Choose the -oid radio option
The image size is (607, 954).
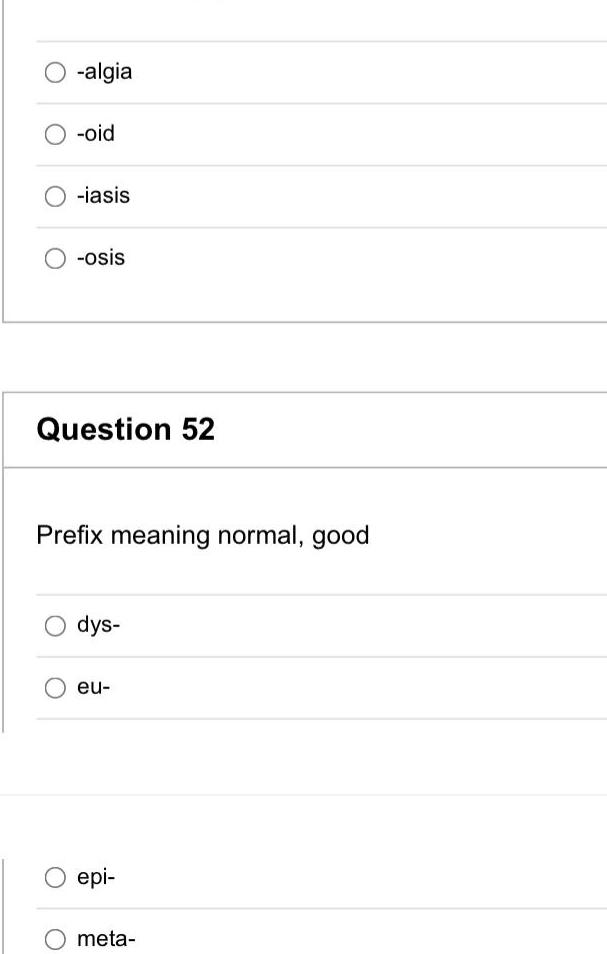54,134
